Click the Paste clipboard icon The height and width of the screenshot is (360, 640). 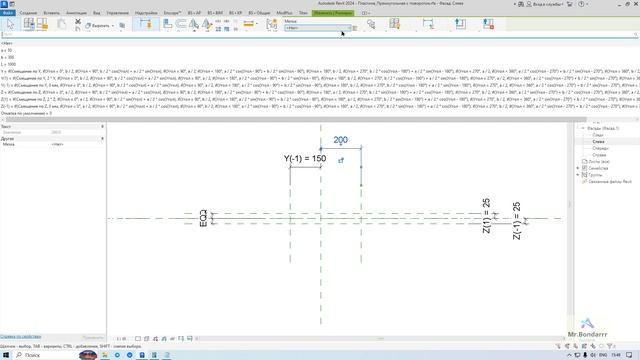click(61, 24)
